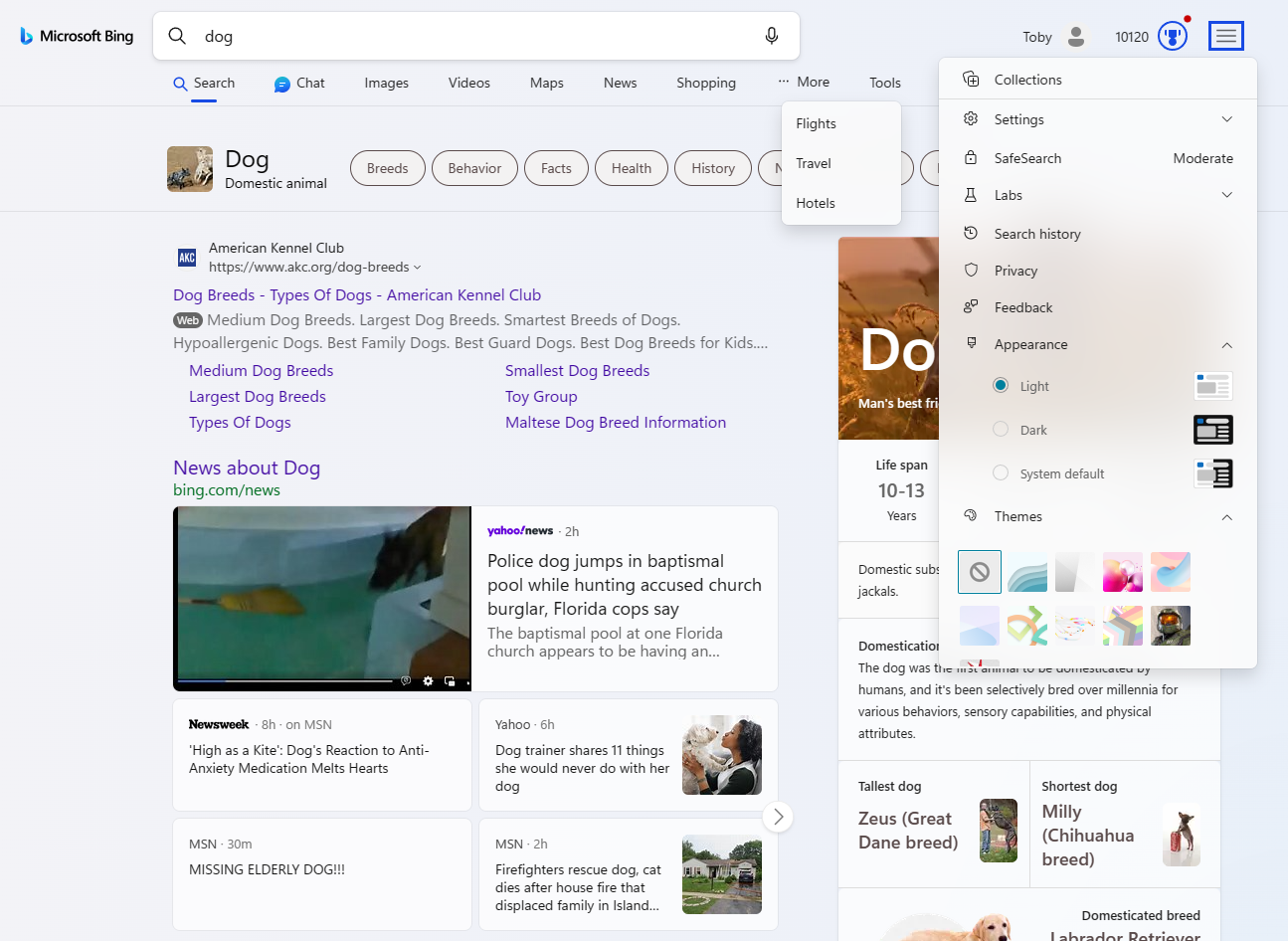This screenshot has width=1288, height=941.
Task: Open video settings gear on news video
Action: 428,681
